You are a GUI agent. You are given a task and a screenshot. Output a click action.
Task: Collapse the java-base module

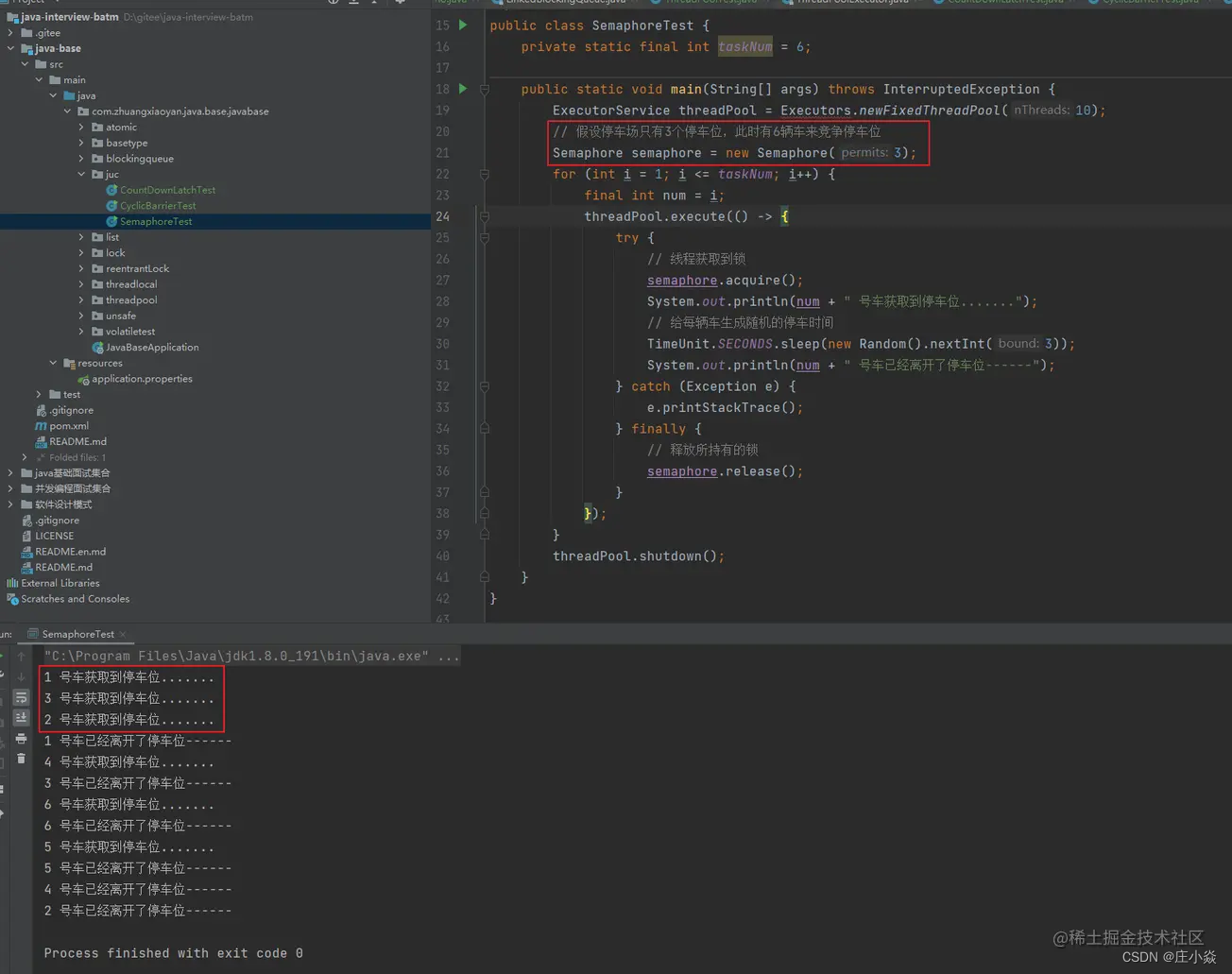[x=10, y=48]
